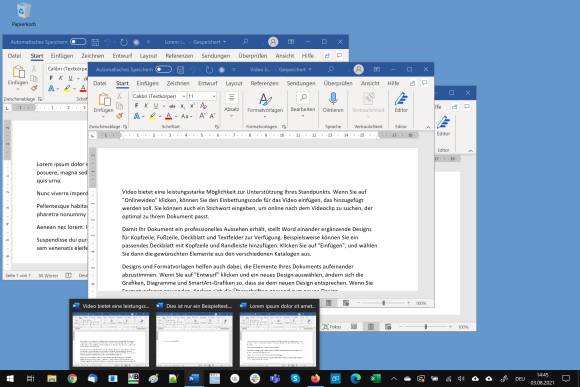Screen dimensions: 580x387
Task: Switch to the Einfügen tab in the front window
Action: 147,83
